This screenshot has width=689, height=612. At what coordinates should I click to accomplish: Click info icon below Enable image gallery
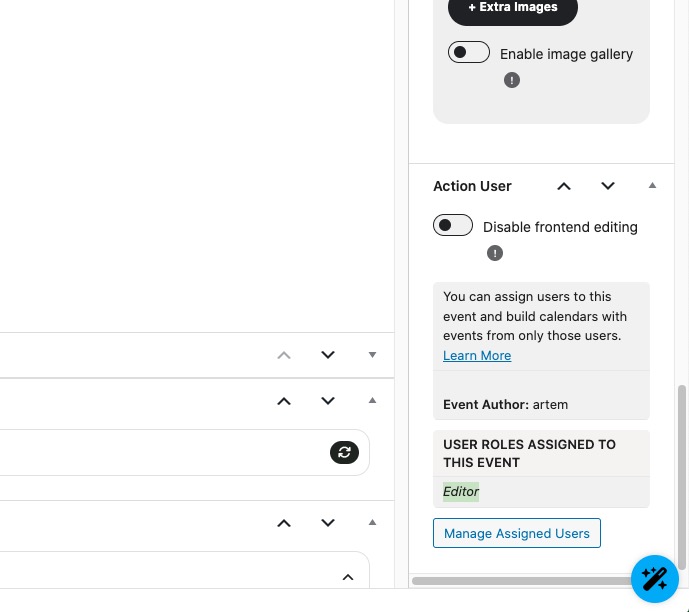512,80
